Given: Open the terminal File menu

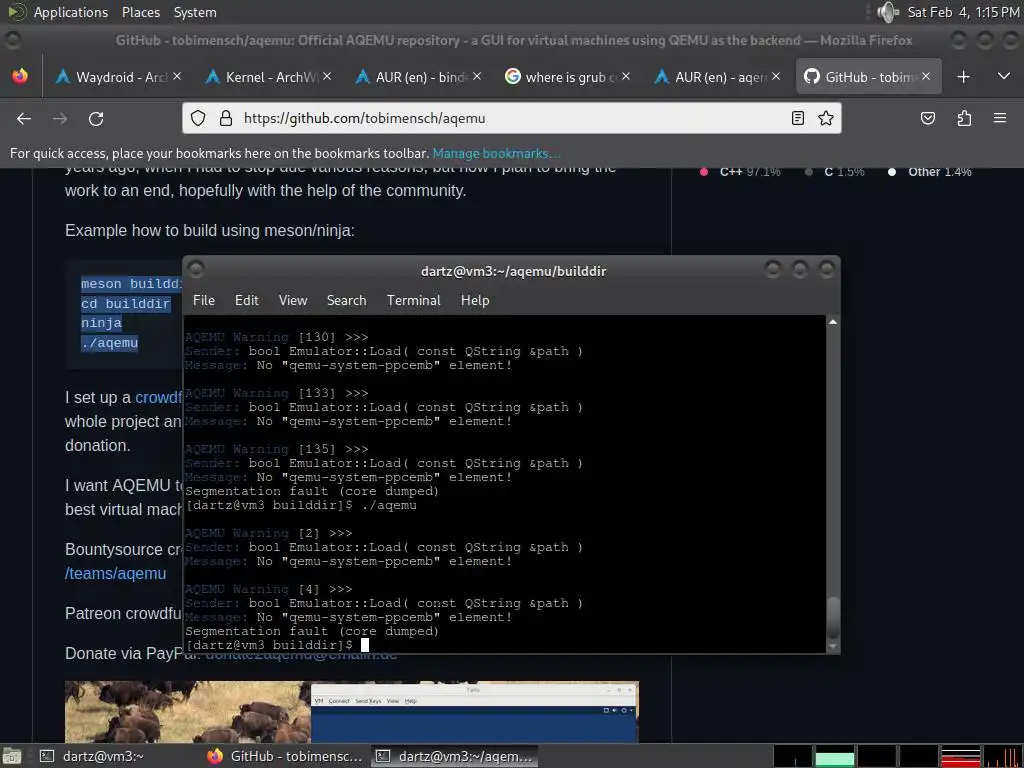Looking at the screenshot, I should click(204, 300).
